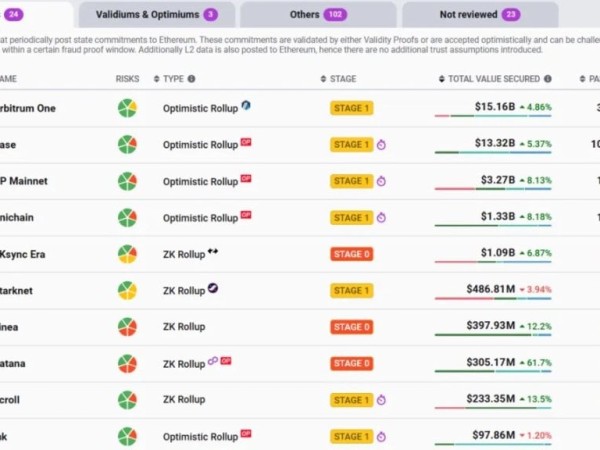Image resolution: width=600 pixels, height=450 pixels.
Task: Open the Scroll risk pie icon
Action: (x=127, y=400)
